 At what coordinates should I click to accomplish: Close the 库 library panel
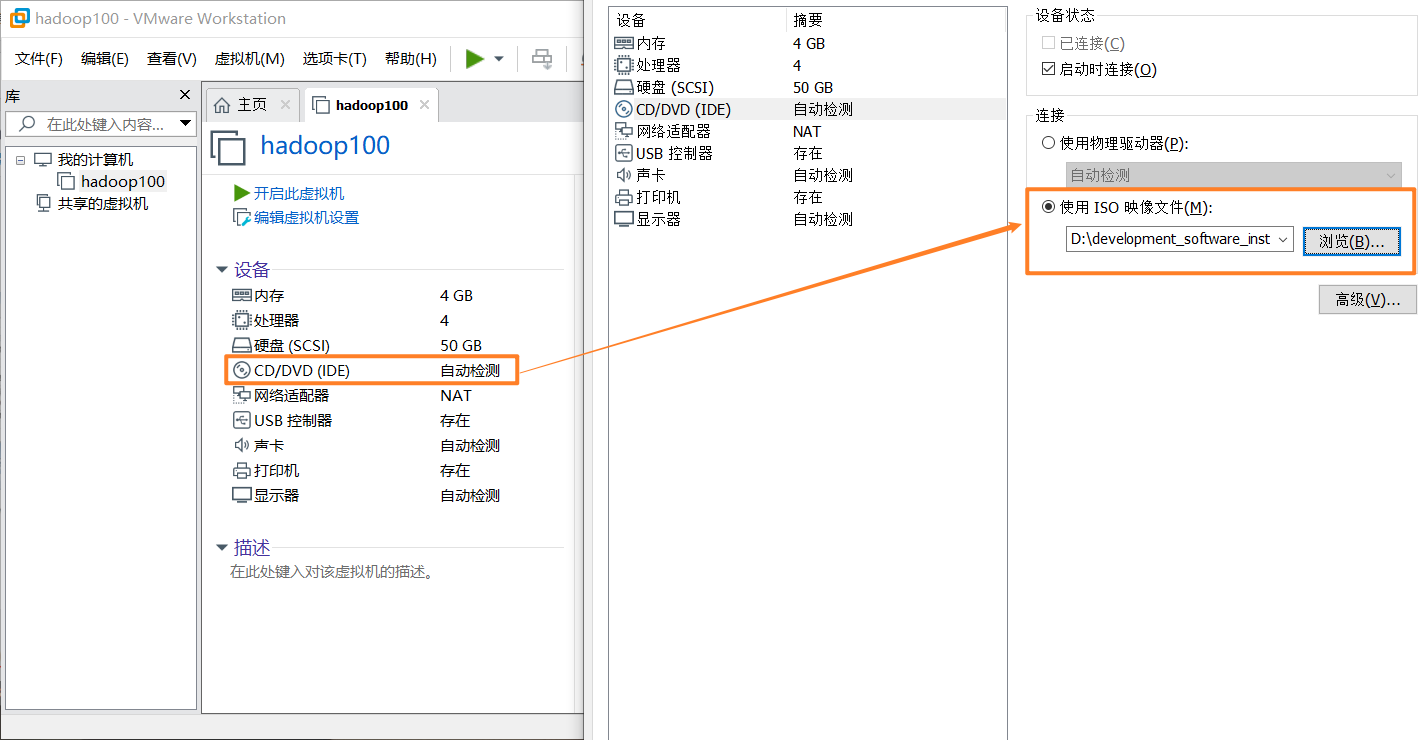tap(184, 95)
